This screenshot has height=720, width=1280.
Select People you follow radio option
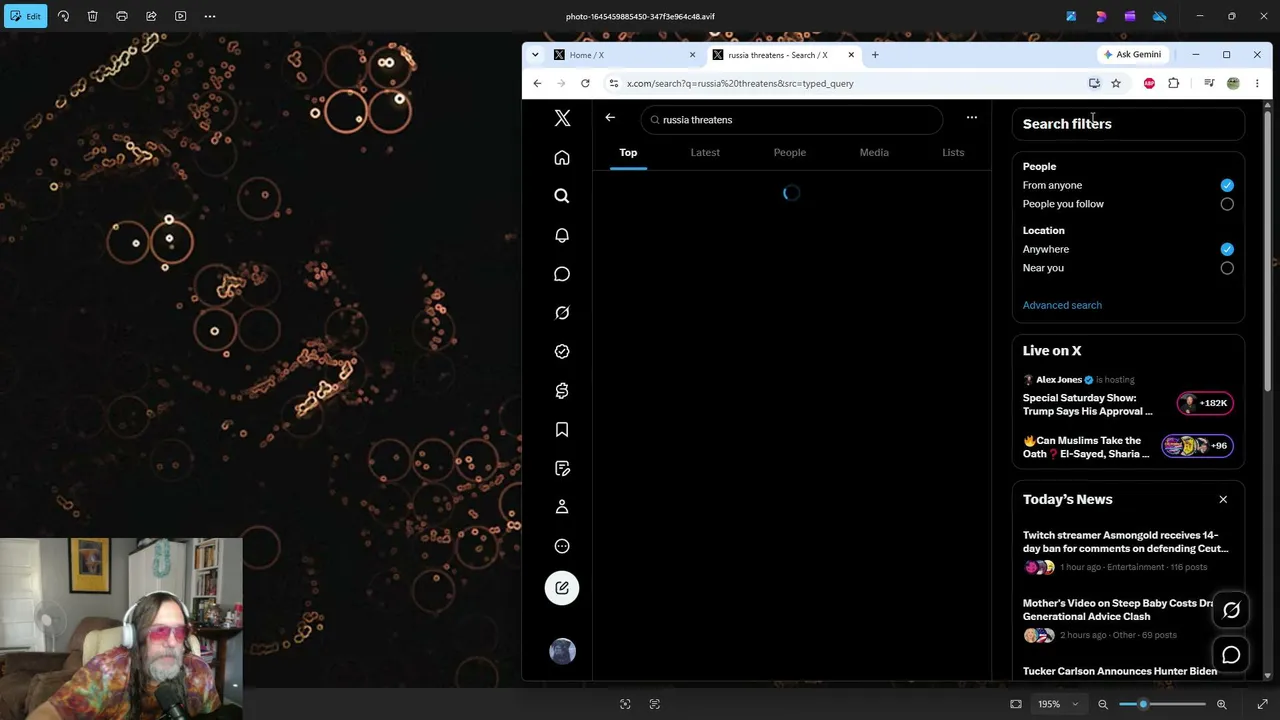[x=1227, y=204]
